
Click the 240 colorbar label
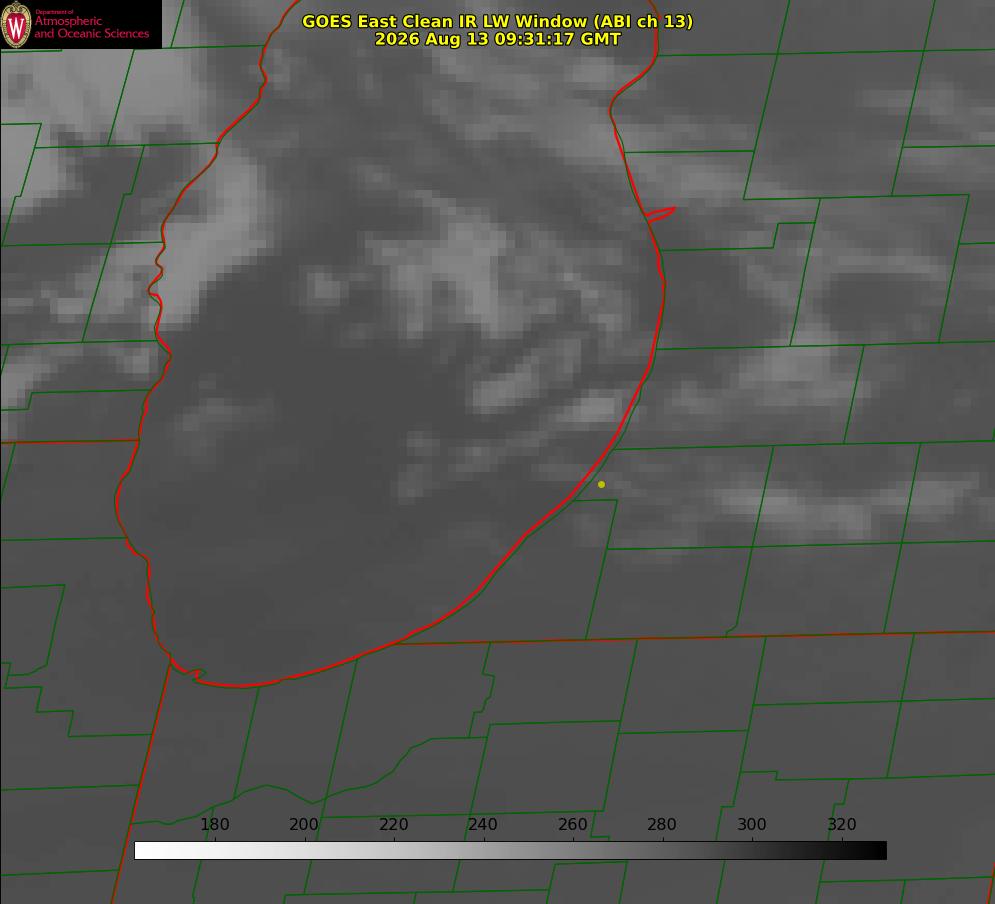point(483,824)
